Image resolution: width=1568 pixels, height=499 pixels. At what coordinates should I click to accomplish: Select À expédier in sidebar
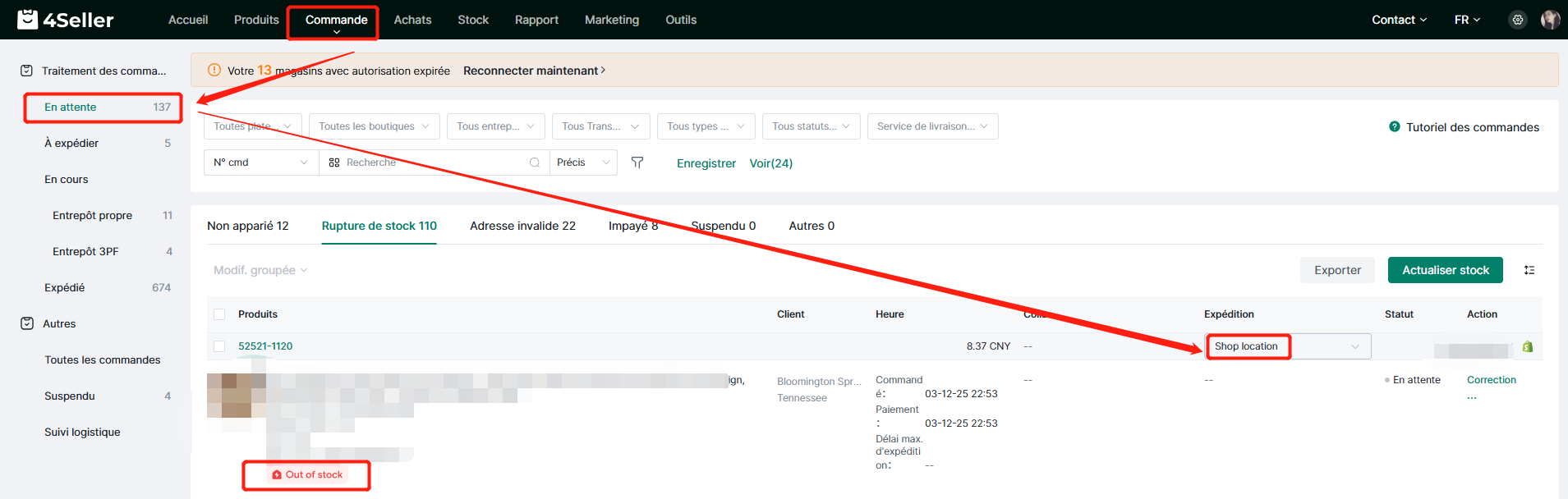[x=71, y=143]
